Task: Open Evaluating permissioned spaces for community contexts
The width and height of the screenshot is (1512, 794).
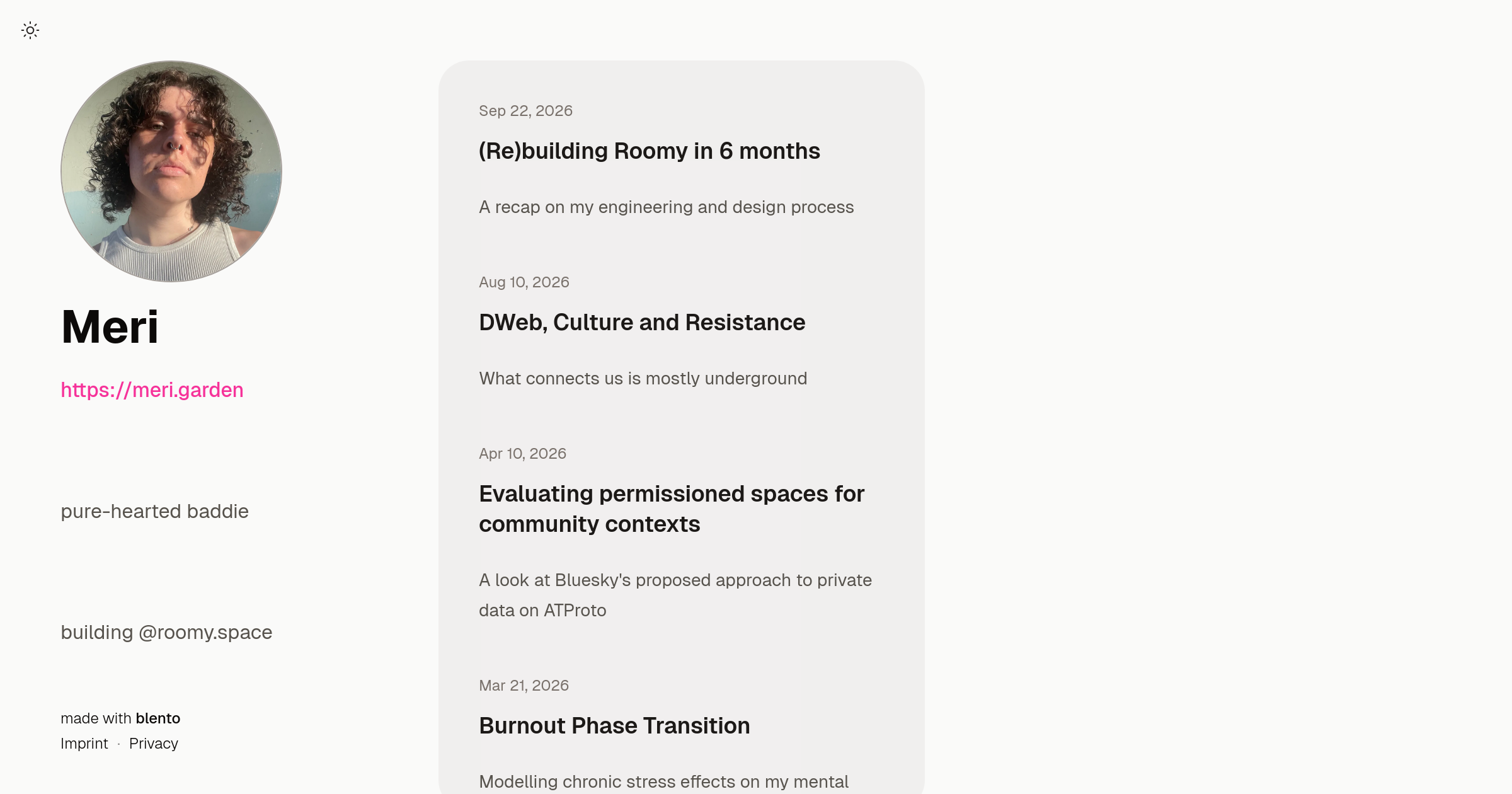Action: 672,509
